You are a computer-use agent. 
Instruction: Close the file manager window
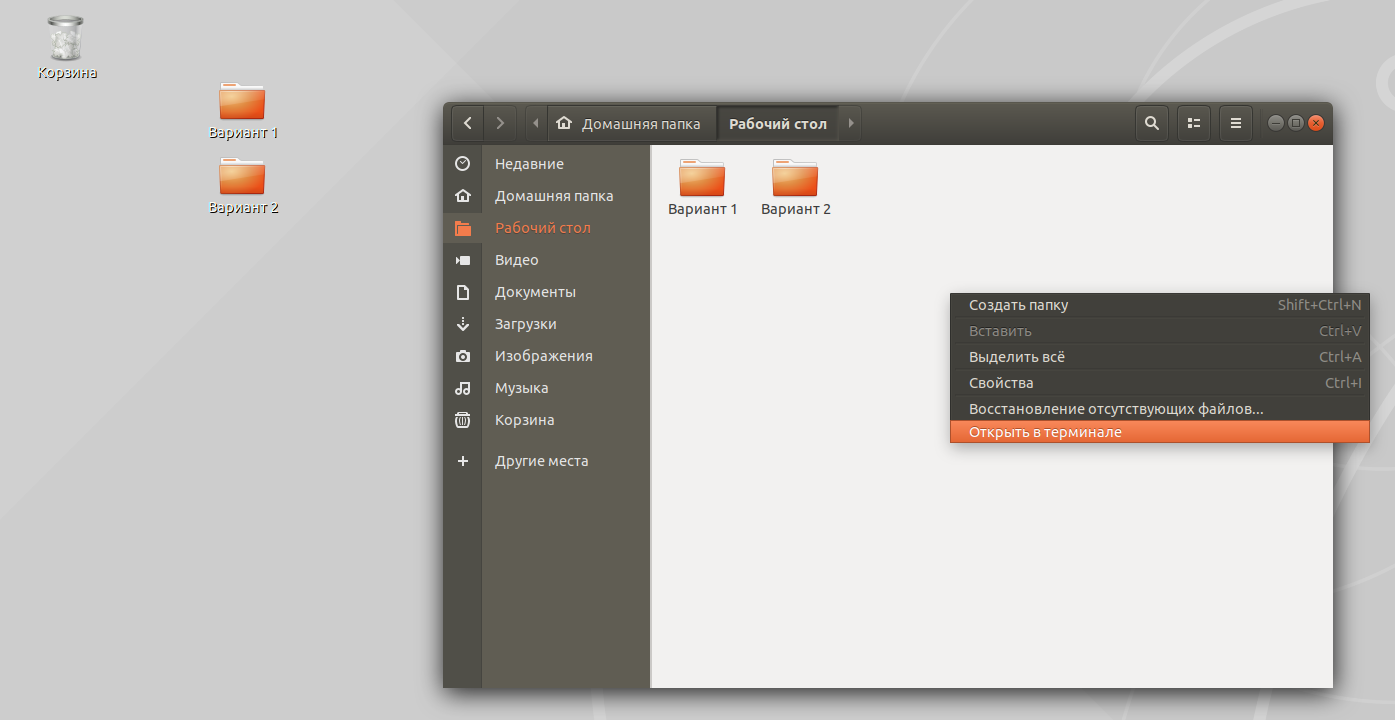coord(1316,123)
